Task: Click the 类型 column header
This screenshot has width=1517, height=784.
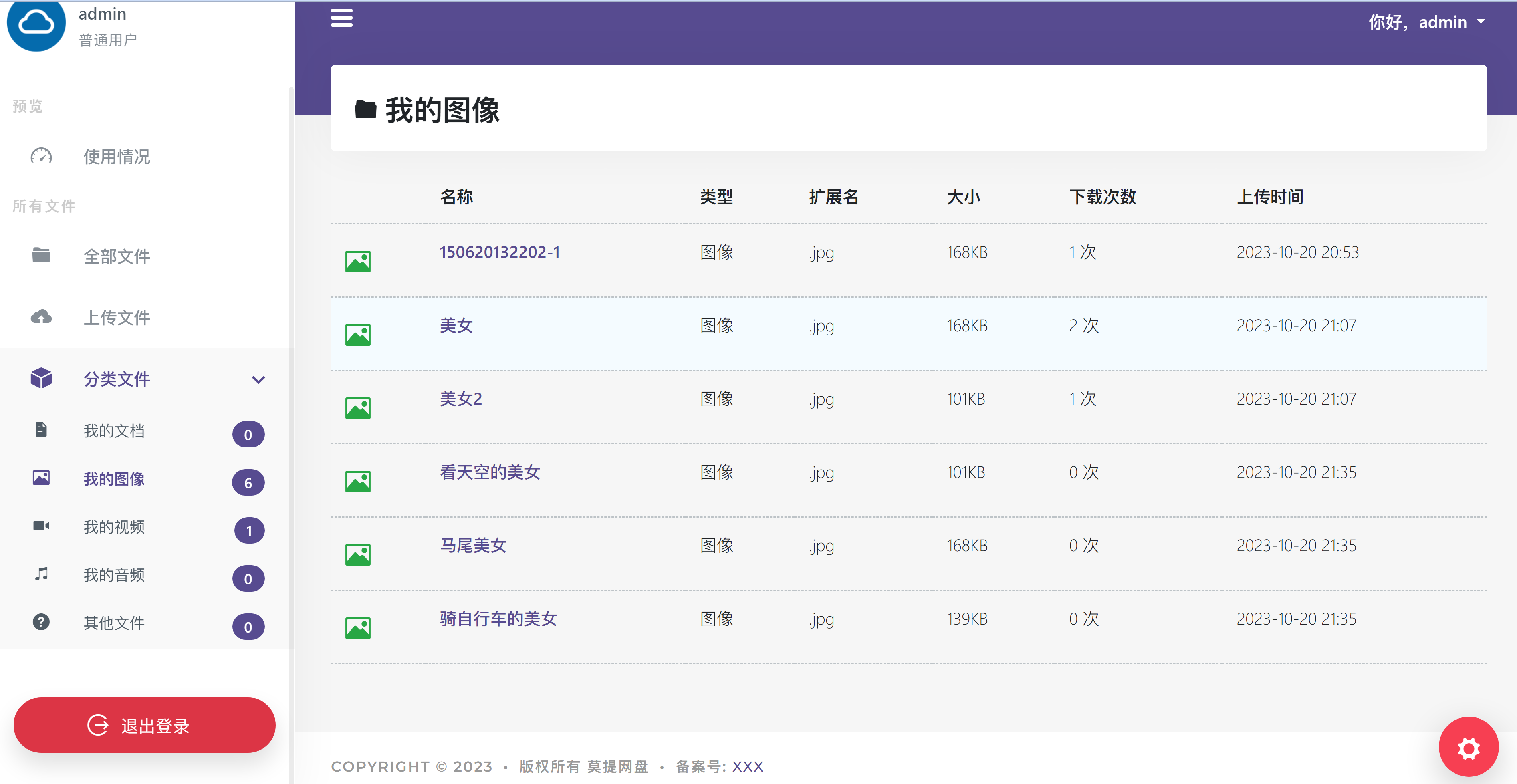Action: click(717, 197)
